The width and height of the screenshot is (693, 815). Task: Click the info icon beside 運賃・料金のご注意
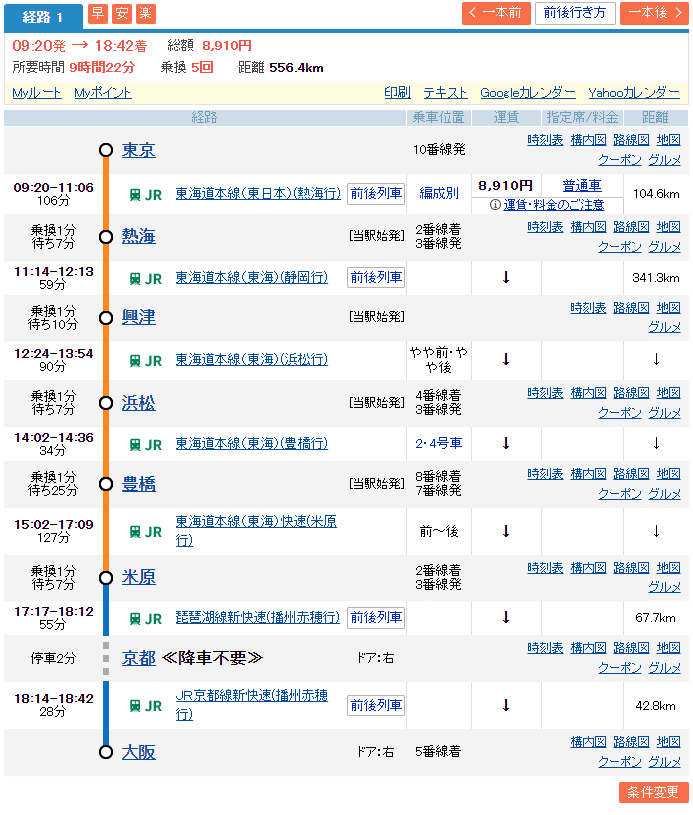[x=495, y=205]
